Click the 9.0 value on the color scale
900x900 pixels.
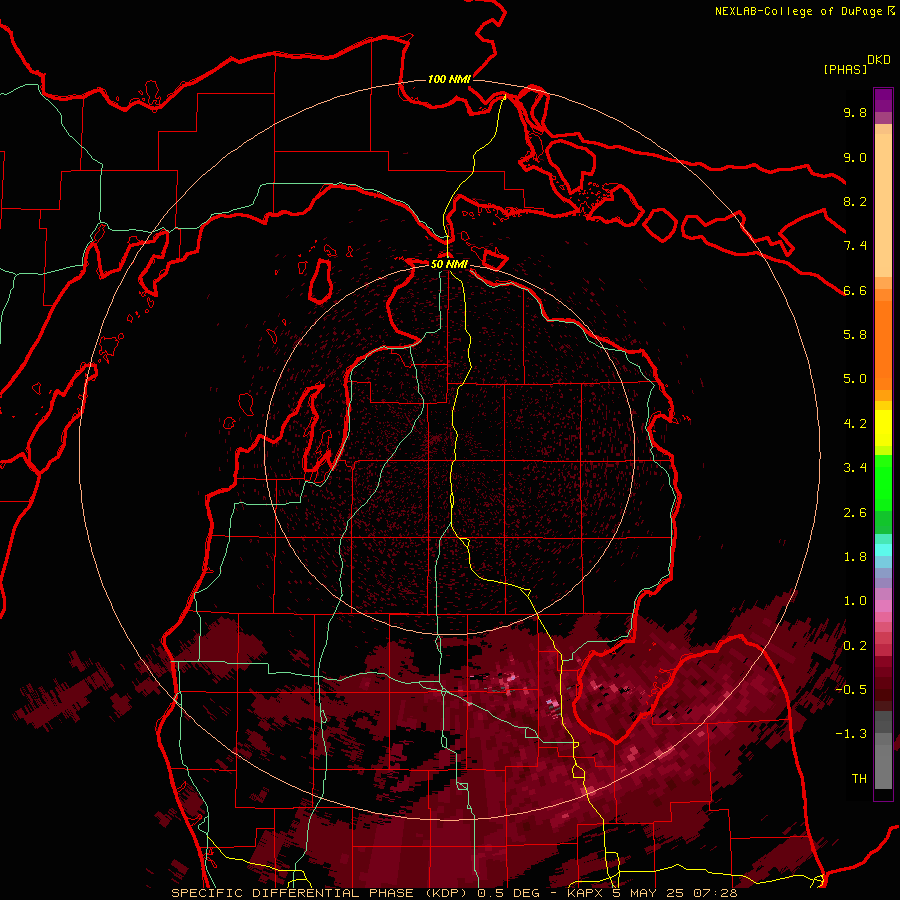point(855,157)
